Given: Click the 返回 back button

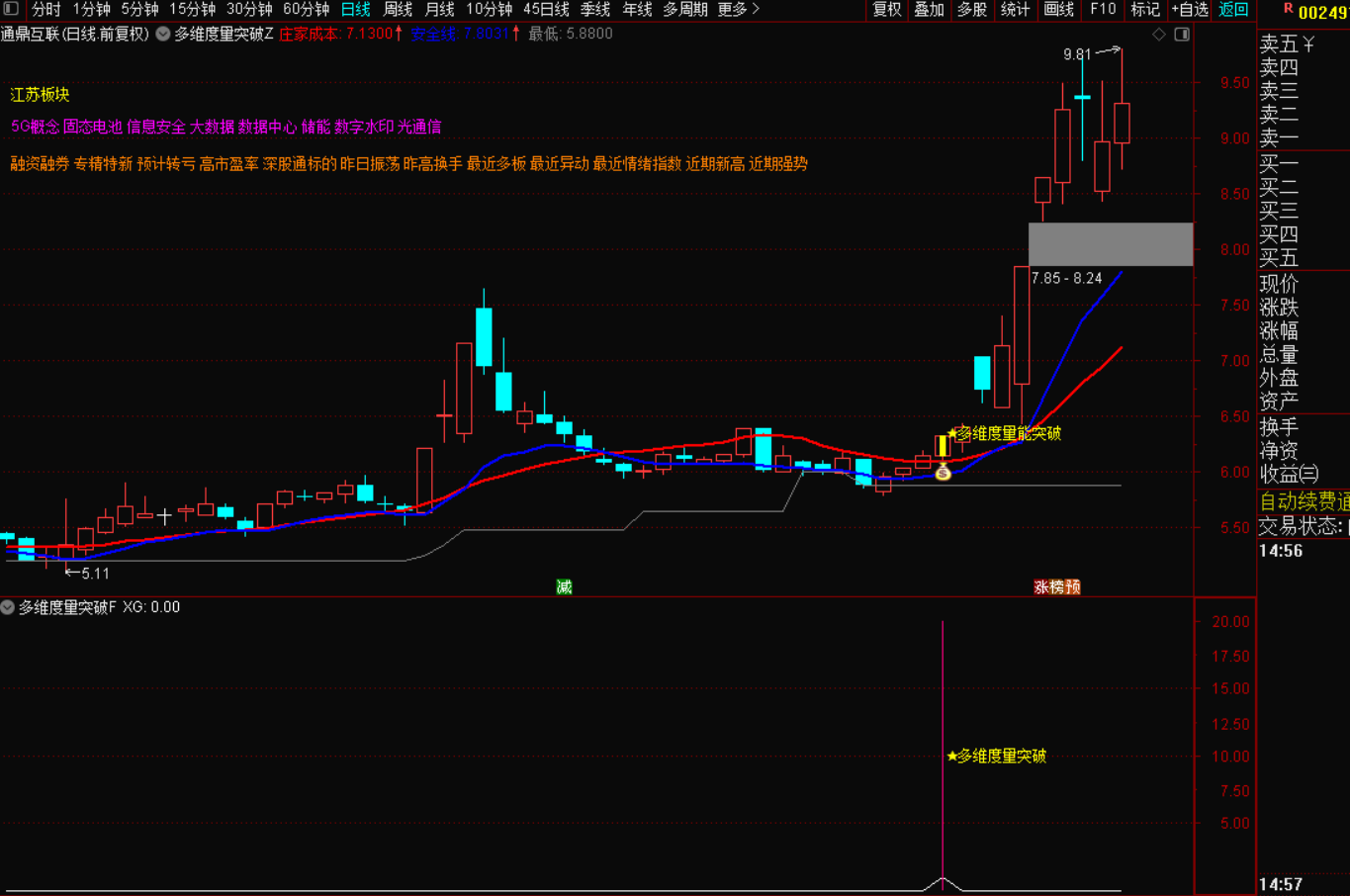Looking at the screenshot, I should (x=1233, y=9).
